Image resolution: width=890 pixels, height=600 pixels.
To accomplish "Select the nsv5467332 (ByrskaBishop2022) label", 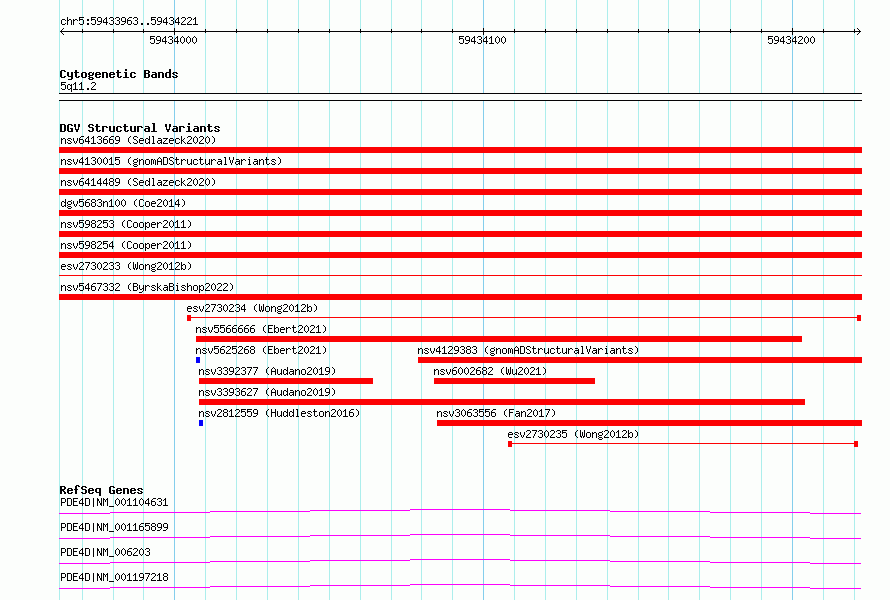I will pos(147,287).
